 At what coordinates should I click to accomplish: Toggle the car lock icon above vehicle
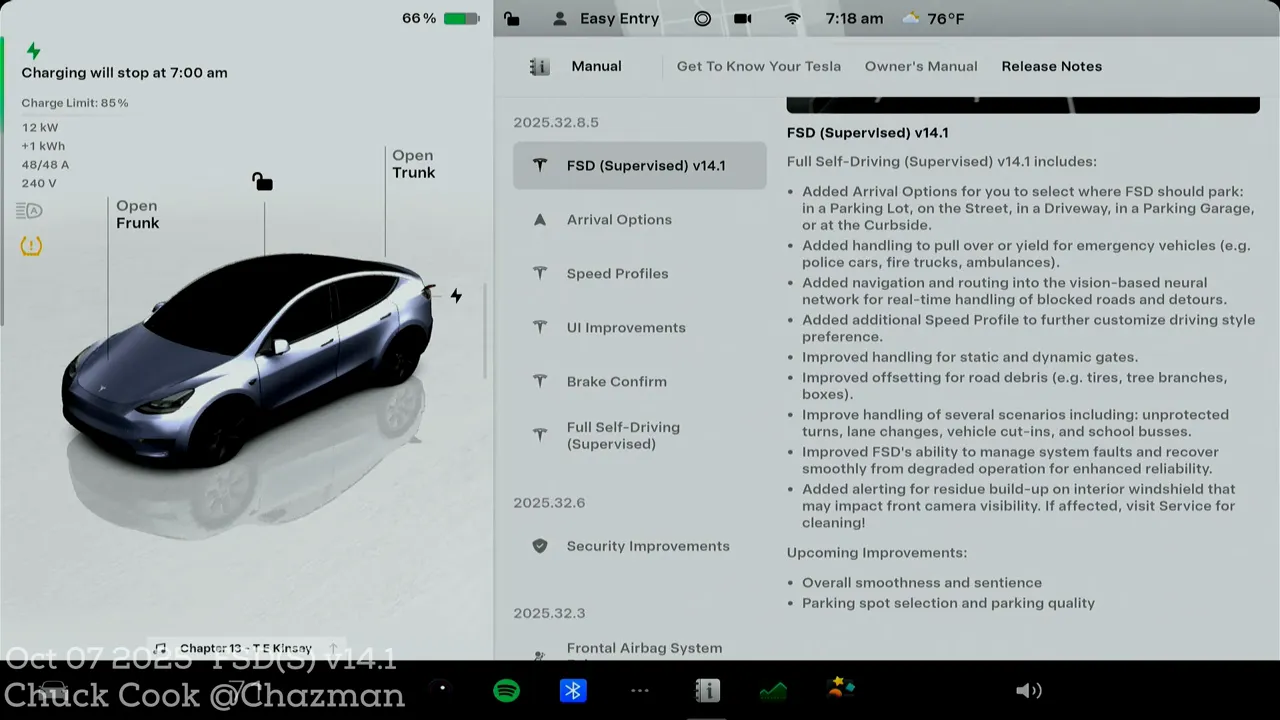point(262,181)
